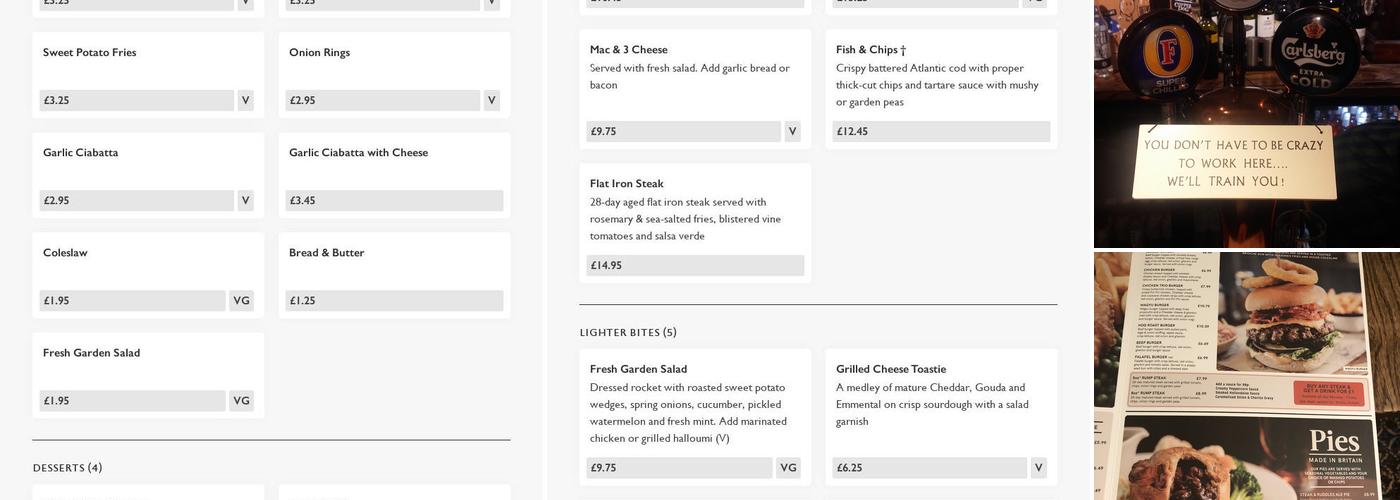
Task: Click the V badge on Onion Rings
Action: click(x=491, y=100)
